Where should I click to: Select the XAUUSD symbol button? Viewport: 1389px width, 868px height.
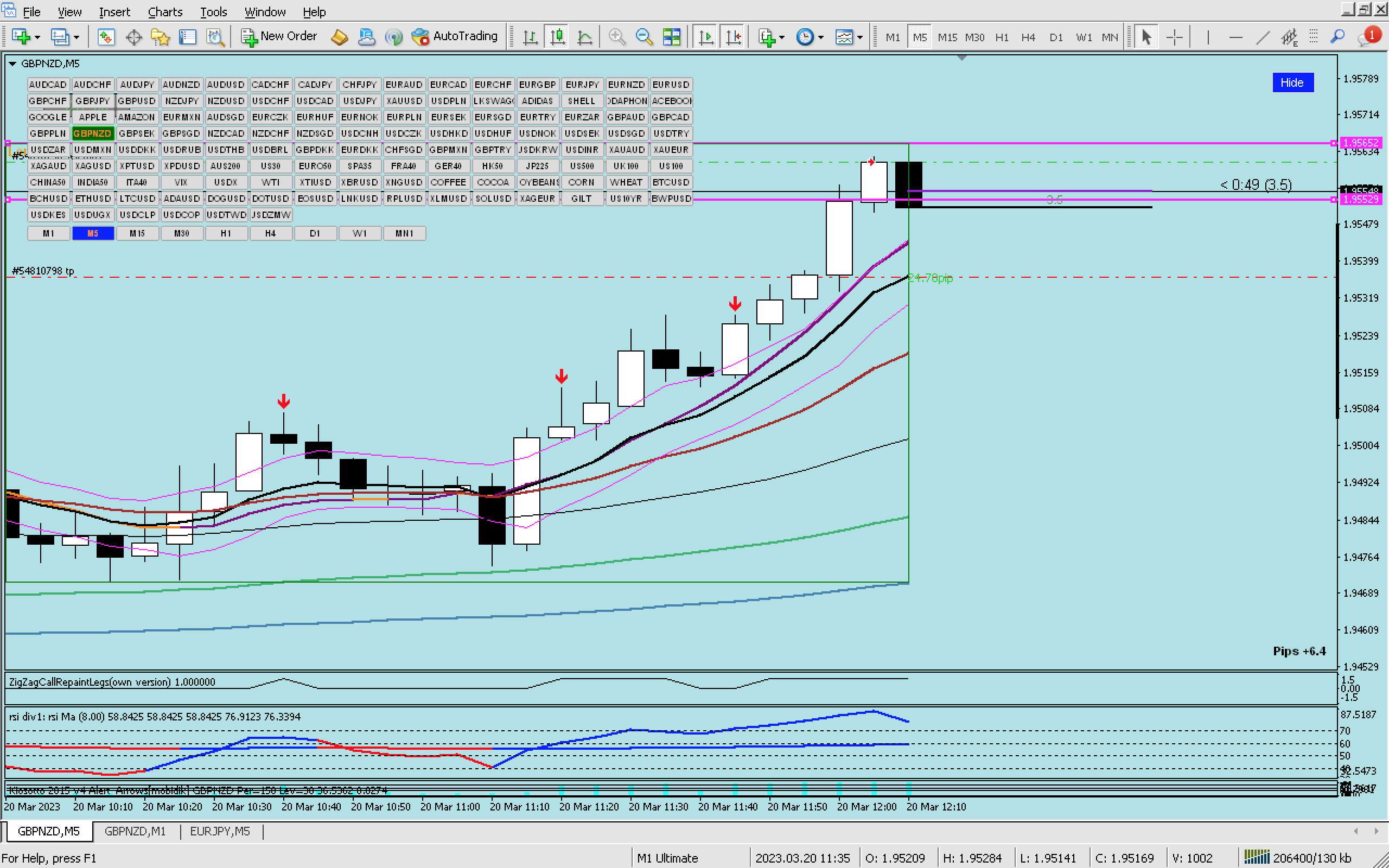click(404, 101)
